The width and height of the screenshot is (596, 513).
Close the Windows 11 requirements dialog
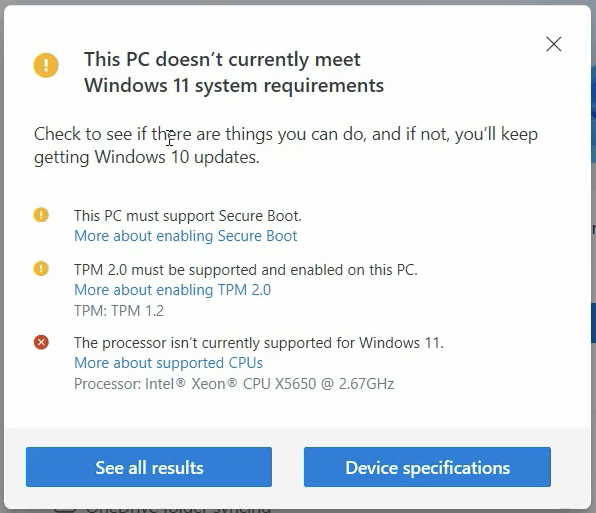[x=553, y=44]
